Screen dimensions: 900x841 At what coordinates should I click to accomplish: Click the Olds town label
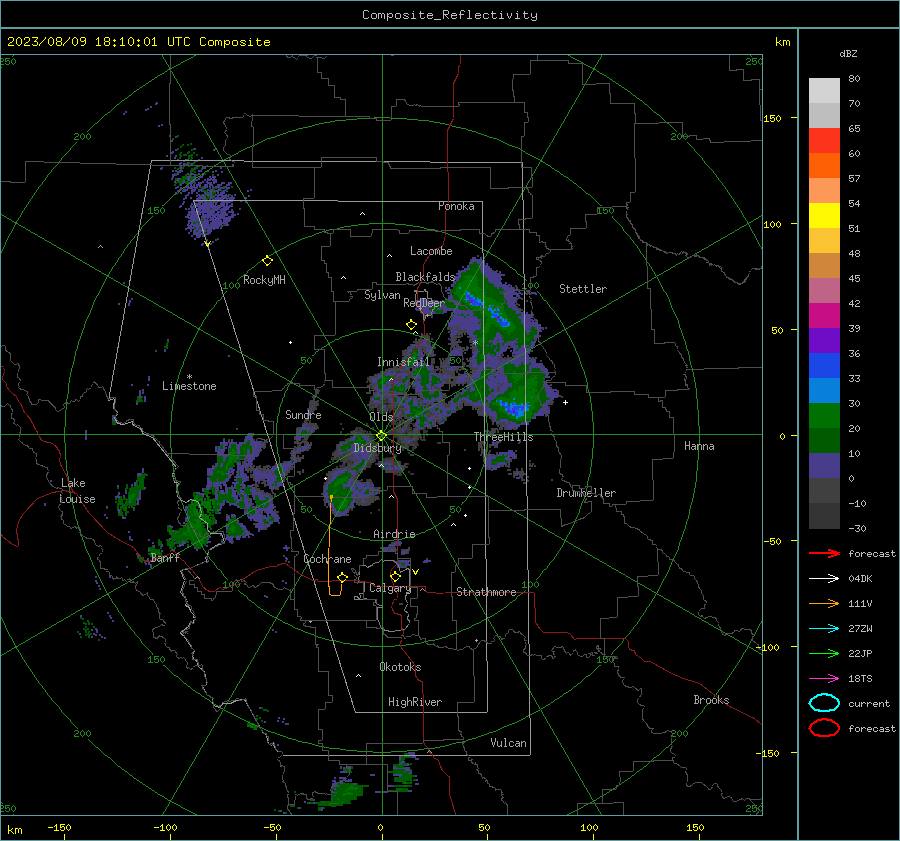[x=381, y=417]
